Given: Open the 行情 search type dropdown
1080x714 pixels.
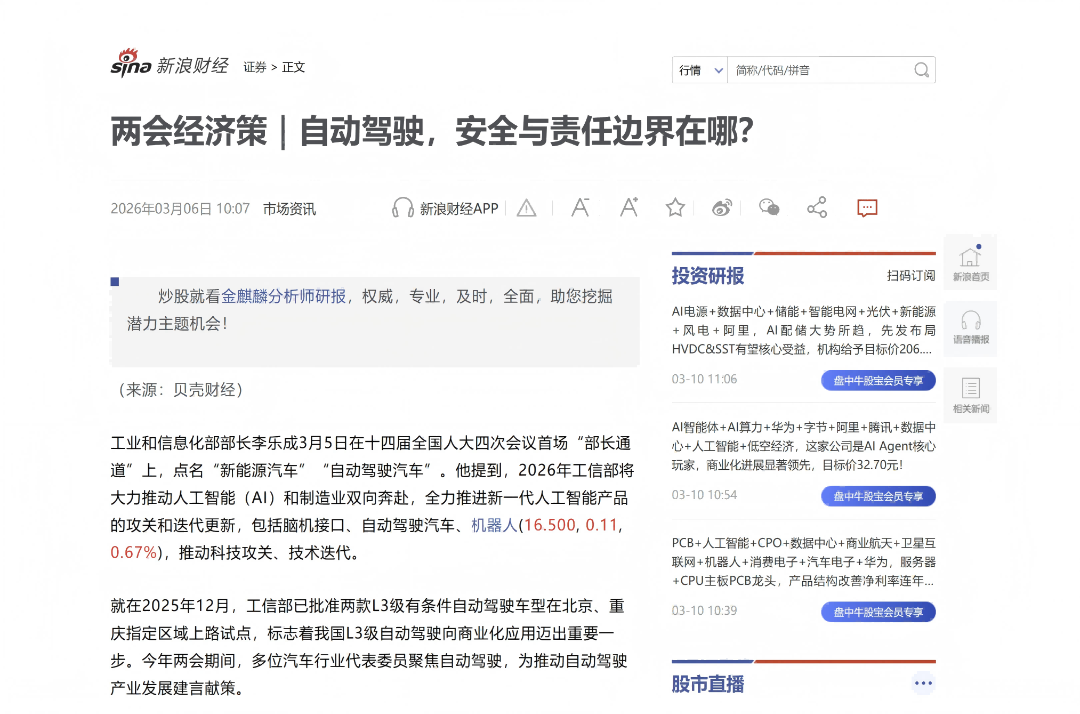Looking at the screenshot, I should coord(700,70).
